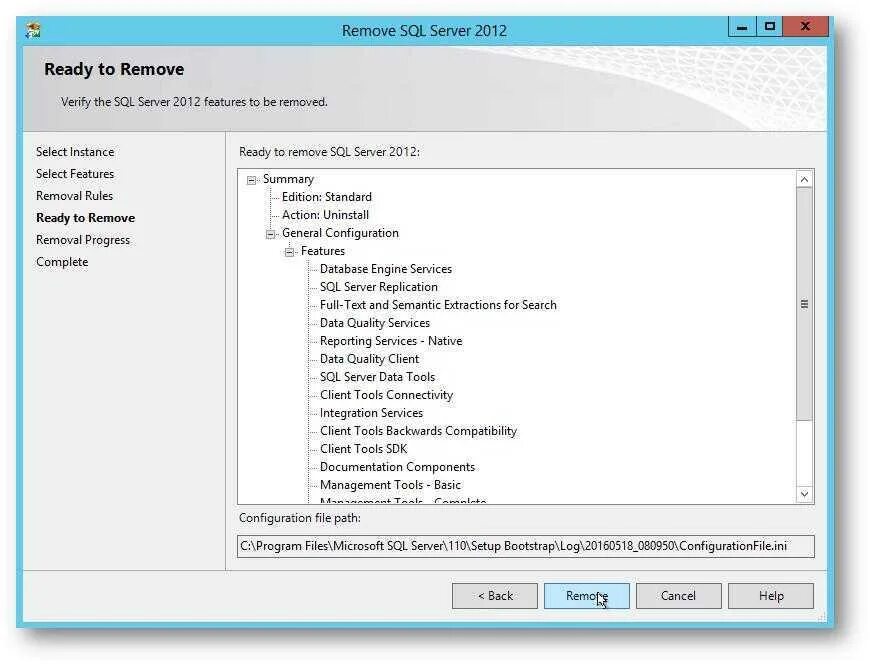870x664 pixels.
Task: Click the 'Ready to remove SQL Server 2012:' label
Action: point(330,152)
